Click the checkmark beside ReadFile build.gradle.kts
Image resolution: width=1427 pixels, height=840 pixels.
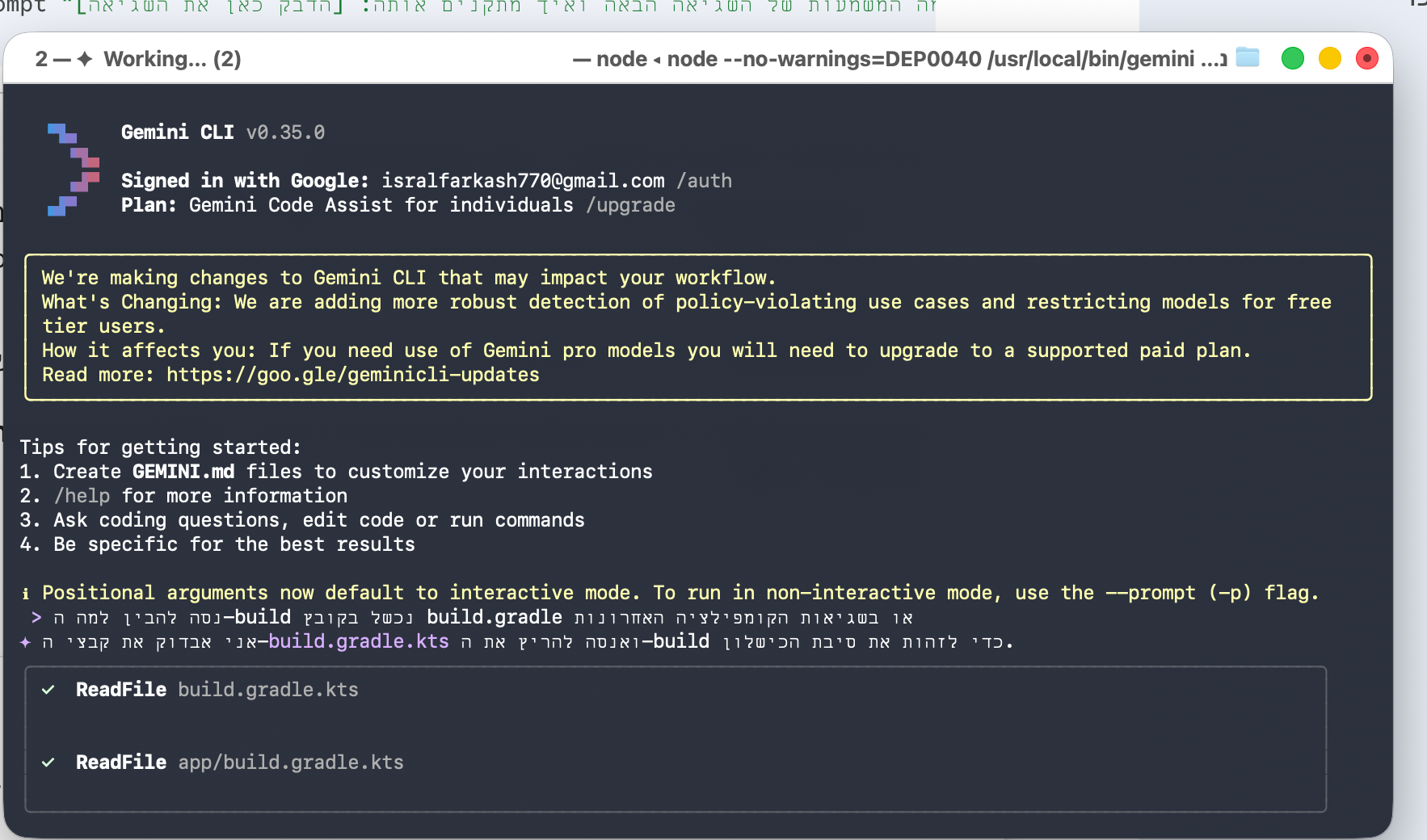click(48, 690)
